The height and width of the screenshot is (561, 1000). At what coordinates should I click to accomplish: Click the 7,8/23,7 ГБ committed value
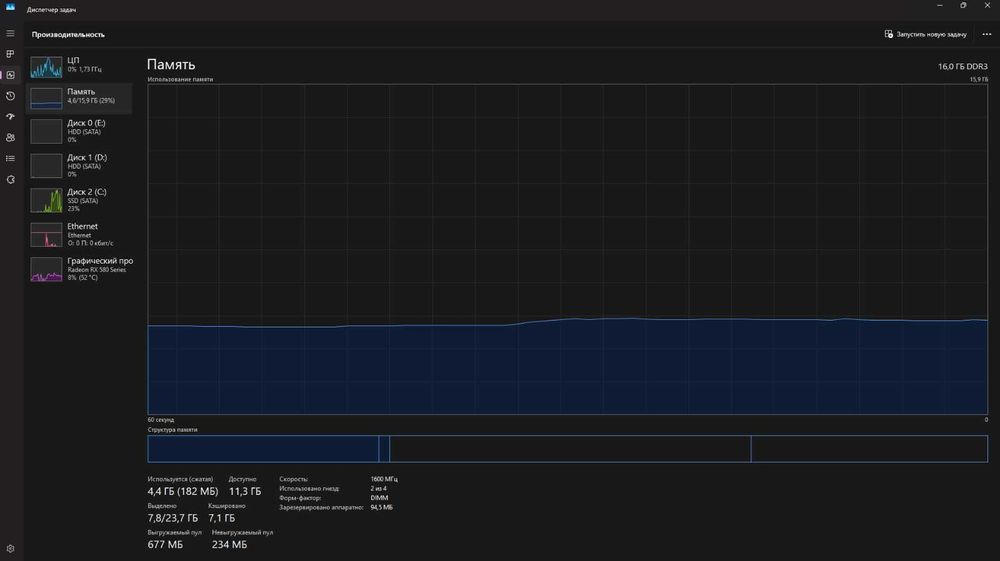(x=173, y=518)
